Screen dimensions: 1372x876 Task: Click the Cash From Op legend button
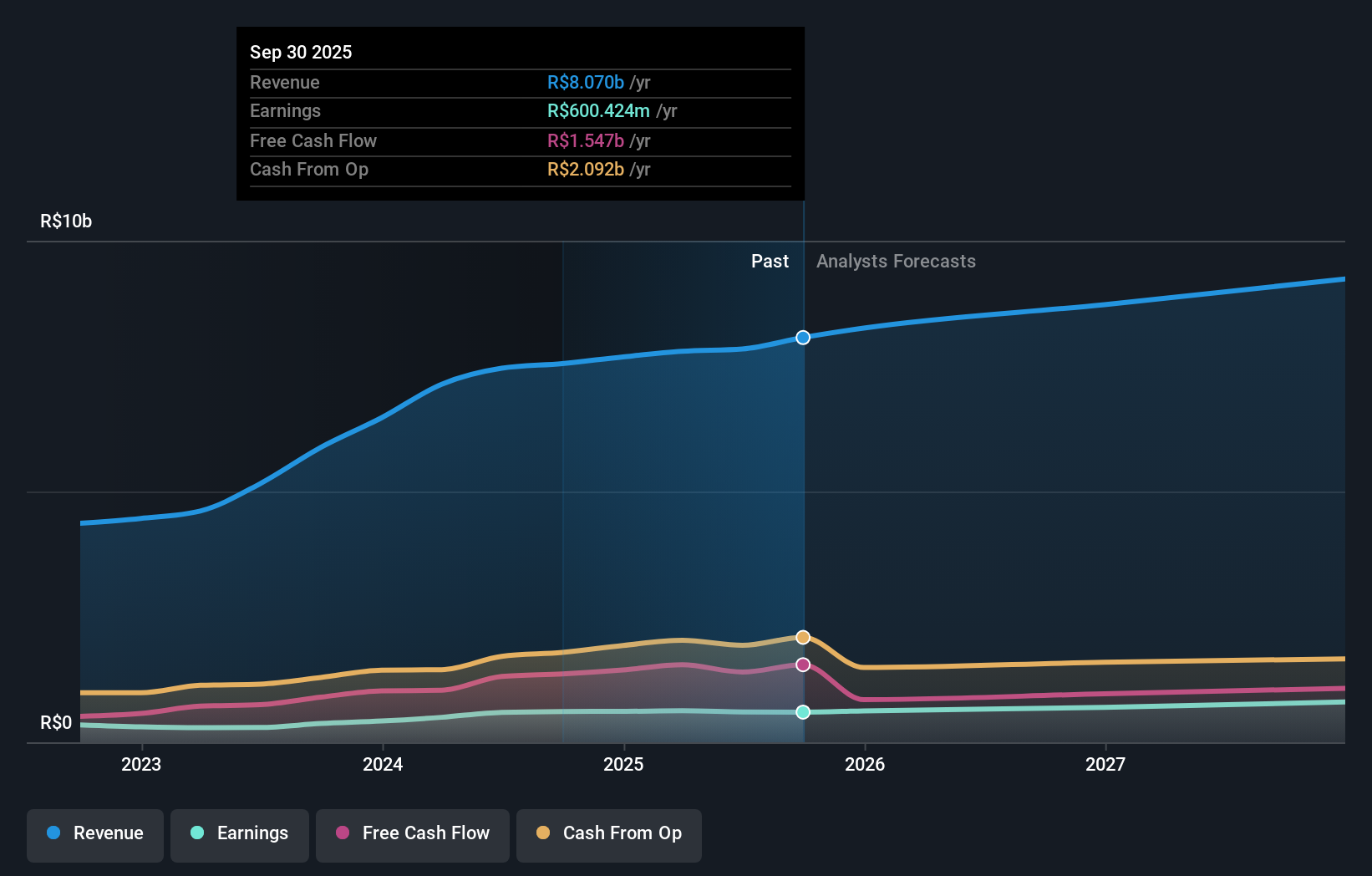[608, 833]
